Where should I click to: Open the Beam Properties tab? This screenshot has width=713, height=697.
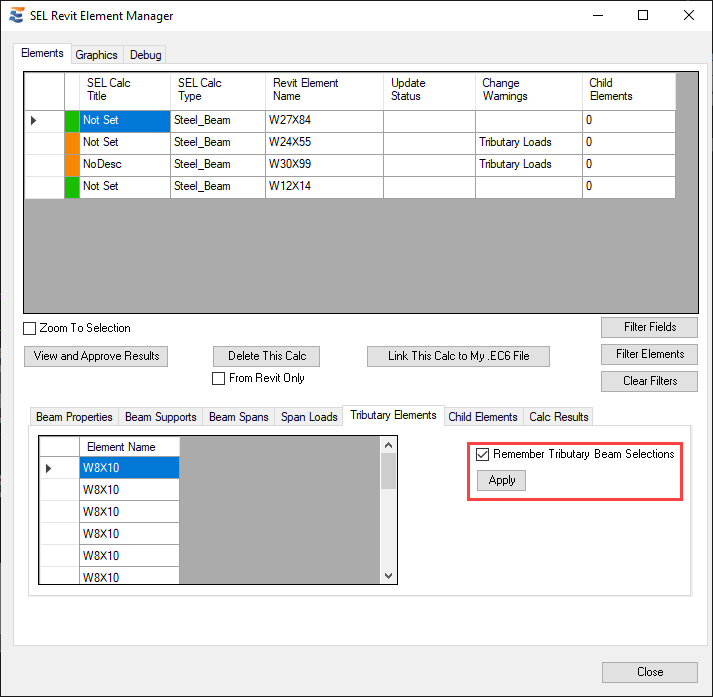[74, 417]
